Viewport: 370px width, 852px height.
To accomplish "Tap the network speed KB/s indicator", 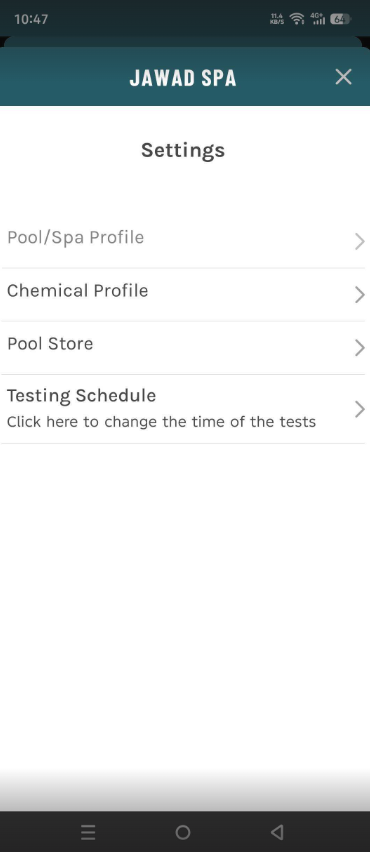I will coord(277,19).
